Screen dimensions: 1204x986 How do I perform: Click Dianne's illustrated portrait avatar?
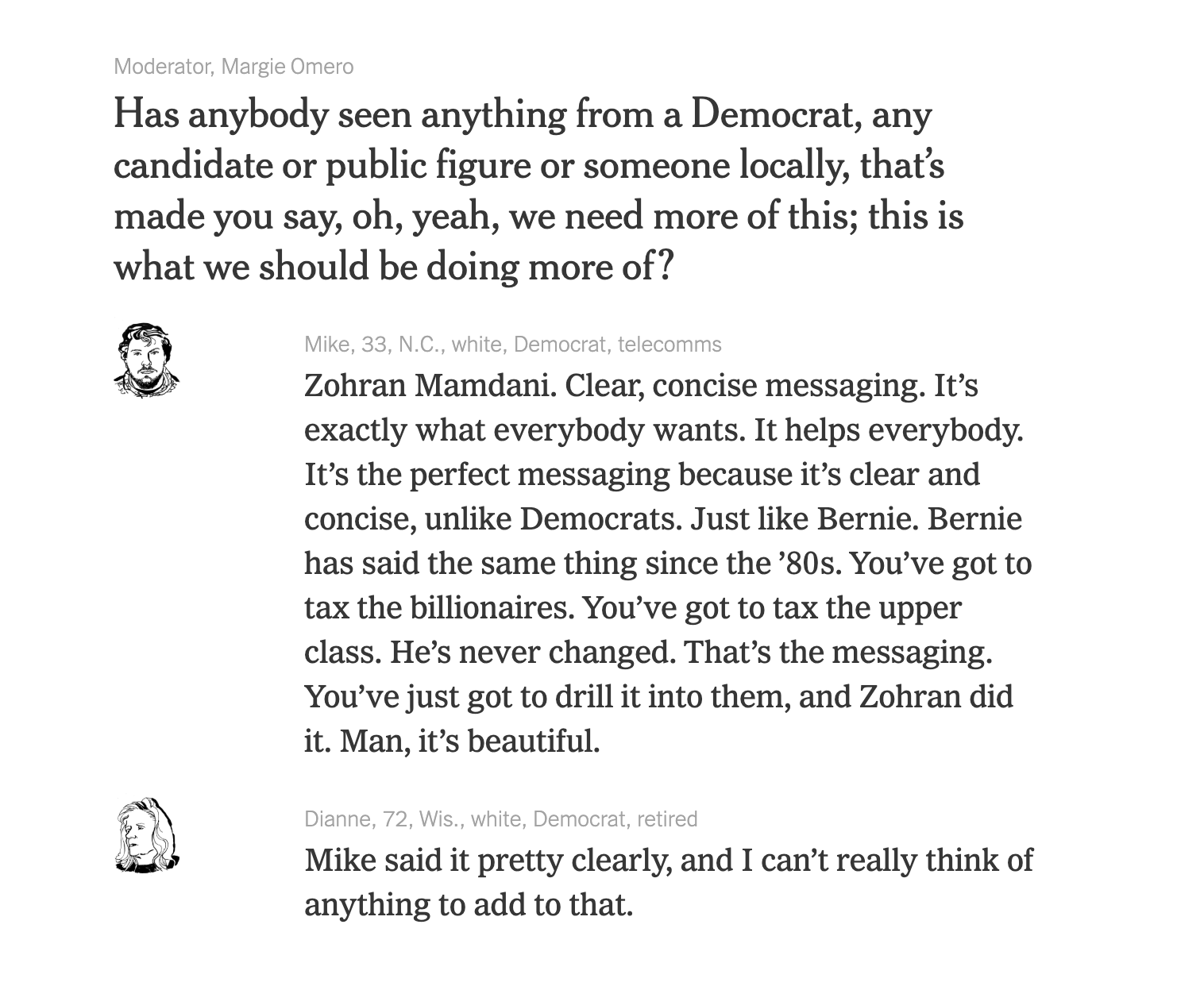click(x=146, y=835)
